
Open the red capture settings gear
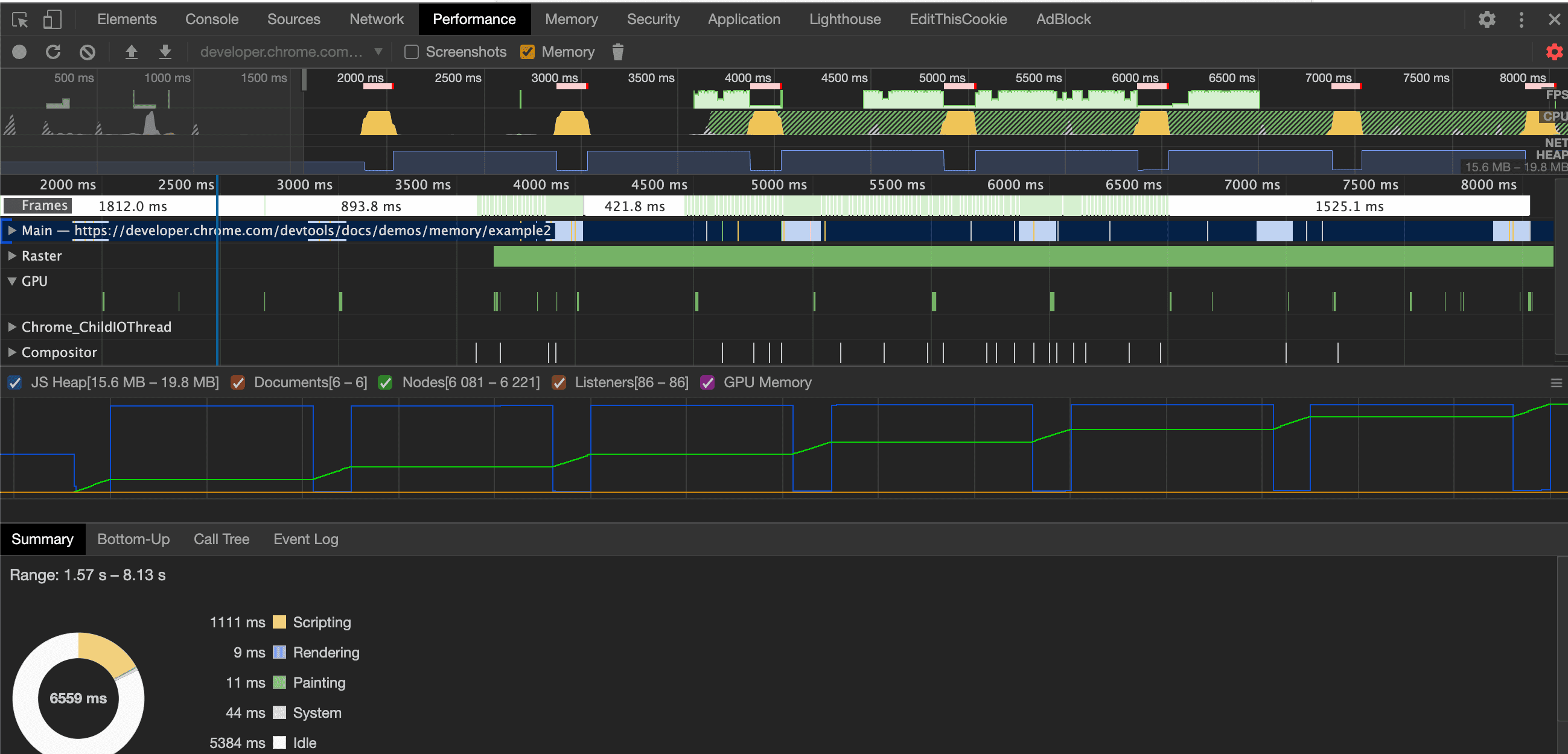click(1554, 52)
